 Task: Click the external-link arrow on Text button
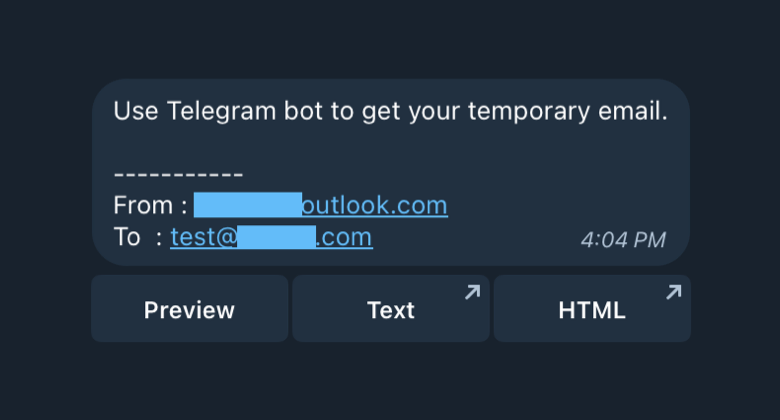point(473,292)
